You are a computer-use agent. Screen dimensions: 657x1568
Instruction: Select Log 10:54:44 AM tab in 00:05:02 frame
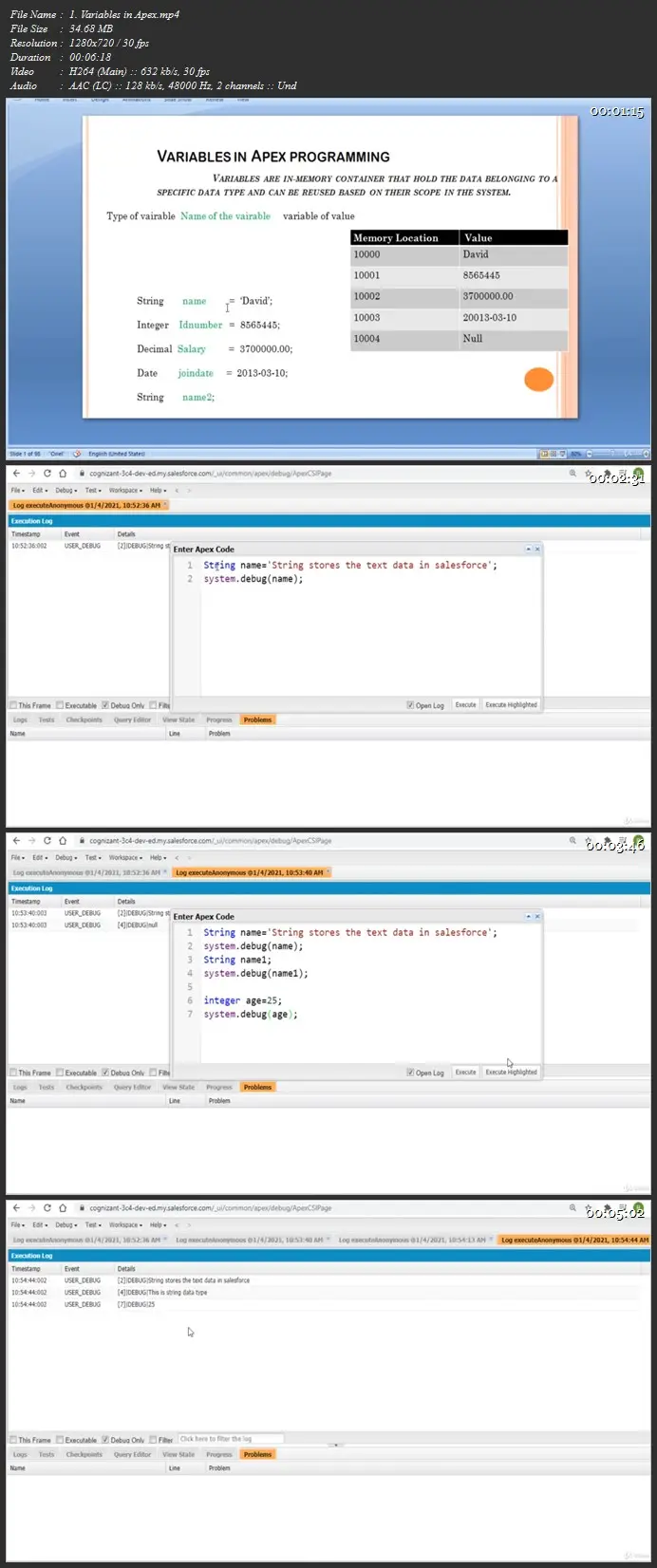[x=574, y=1240]
